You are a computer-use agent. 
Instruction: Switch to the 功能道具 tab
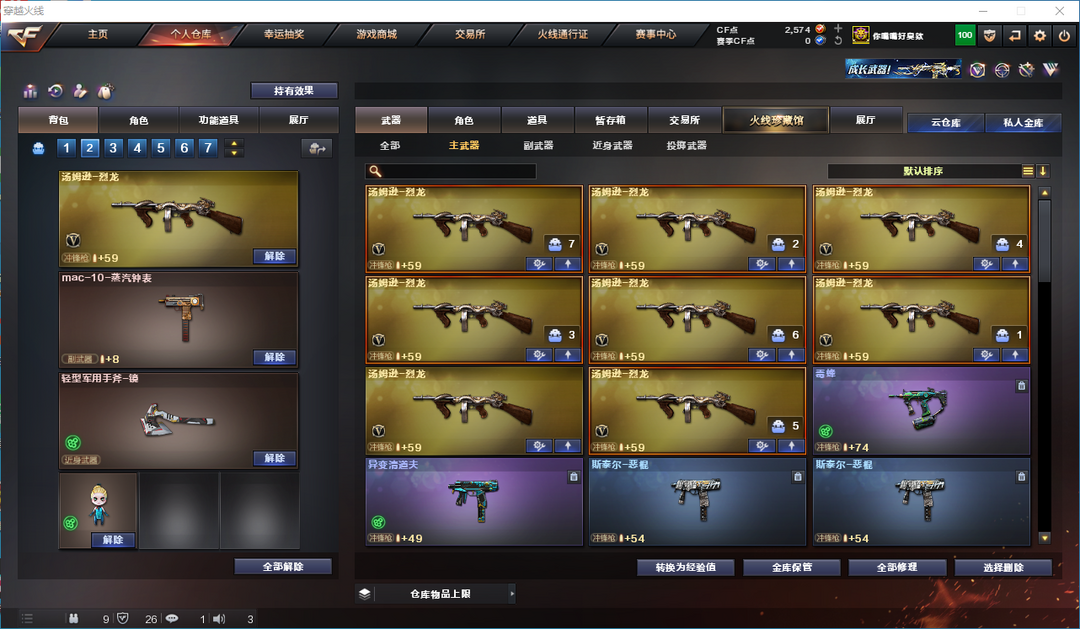(x=218, y=120)
